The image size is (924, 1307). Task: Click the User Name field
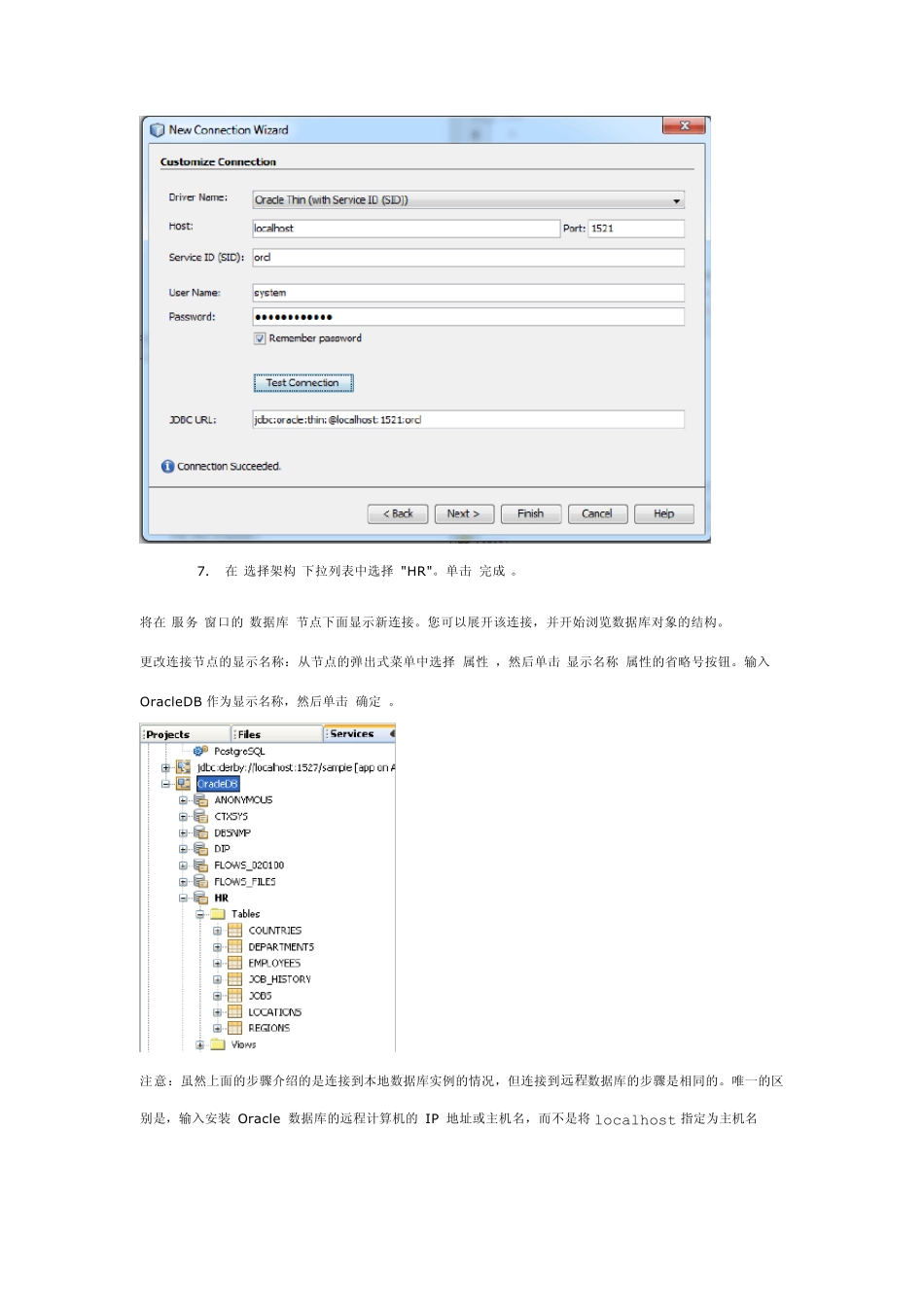tap(468, 293)
